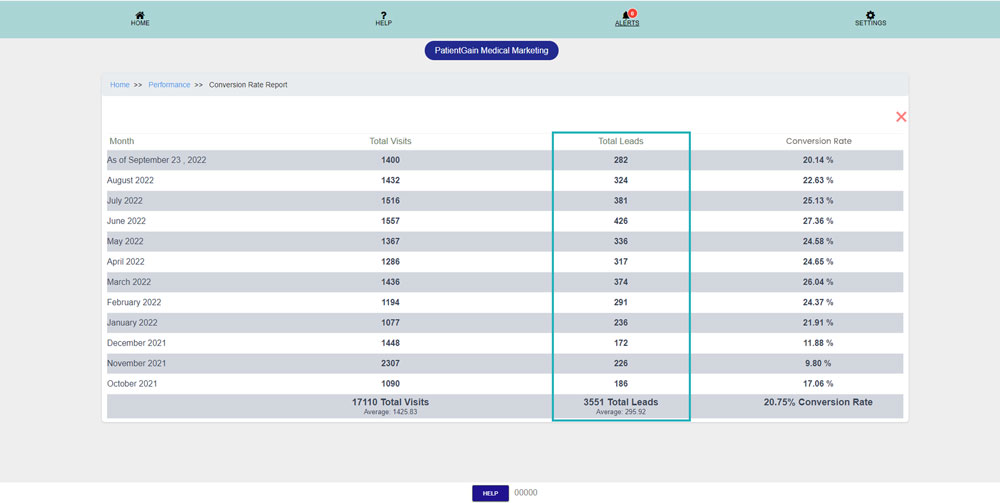Click the 27.36 % conversion rate cell
The image size is (1000, 503).
[x=818, y=221]
